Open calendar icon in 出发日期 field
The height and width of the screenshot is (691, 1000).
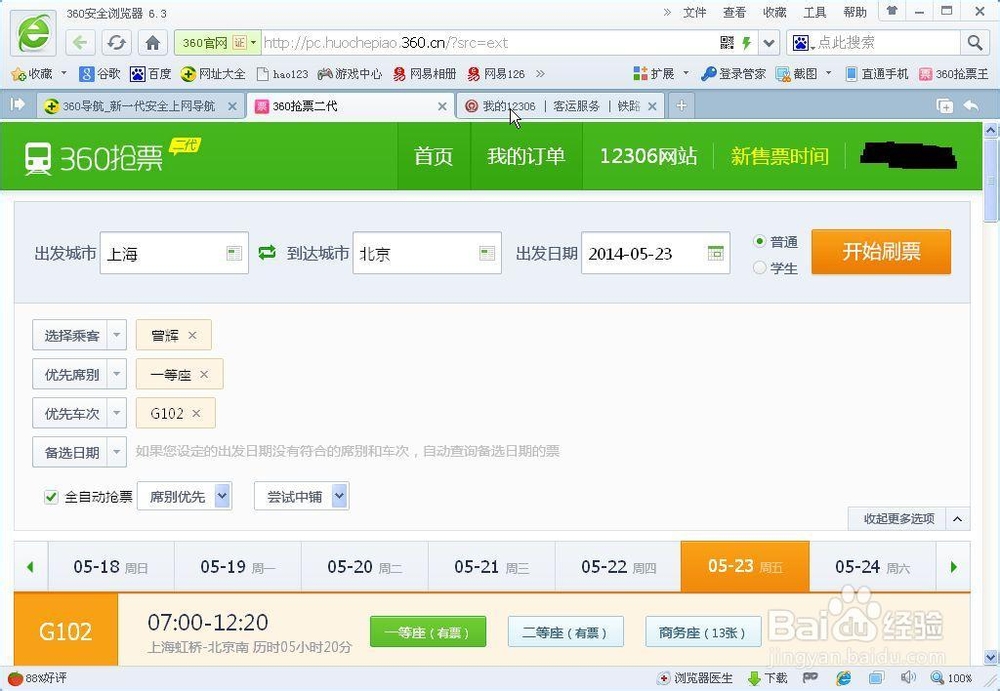point(716,253)
